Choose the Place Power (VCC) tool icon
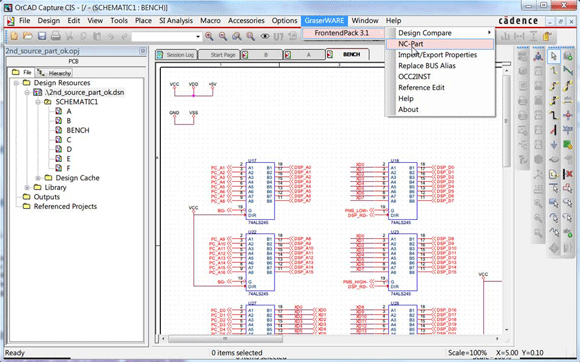 click(x=568, y=129)
